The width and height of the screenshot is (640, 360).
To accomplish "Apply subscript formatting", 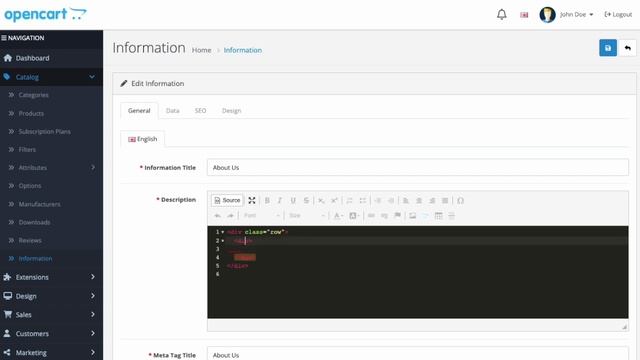I will click(321, 200).
